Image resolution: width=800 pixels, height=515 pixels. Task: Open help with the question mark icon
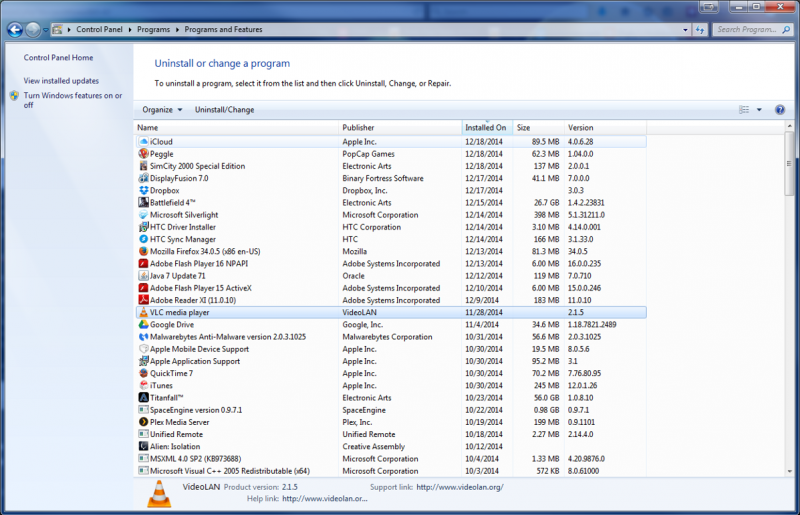tap(780, 110)
